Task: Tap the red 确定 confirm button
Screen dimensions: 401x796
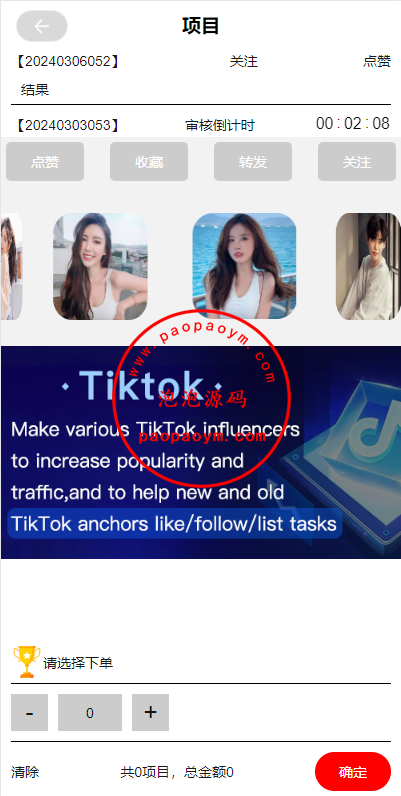Action: (x=353, y=772)
